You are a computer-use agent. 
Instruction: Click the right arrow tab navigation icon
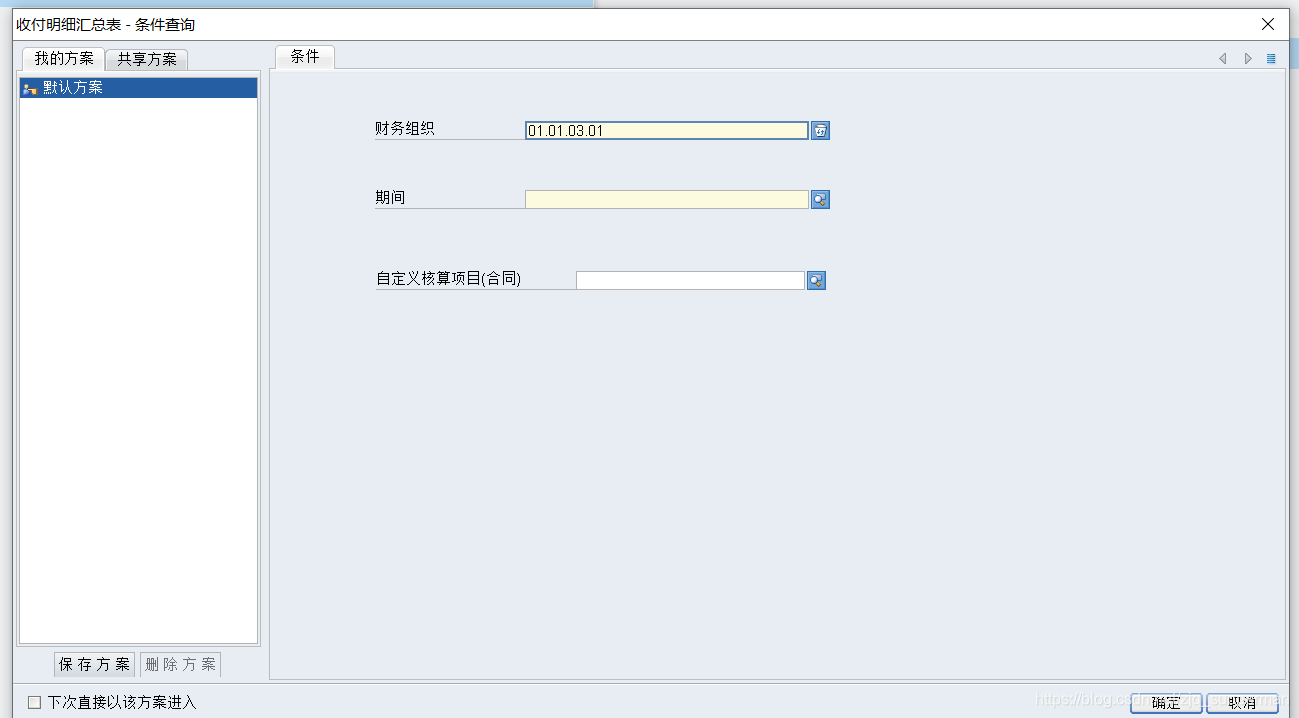[x=1248, y=59]
